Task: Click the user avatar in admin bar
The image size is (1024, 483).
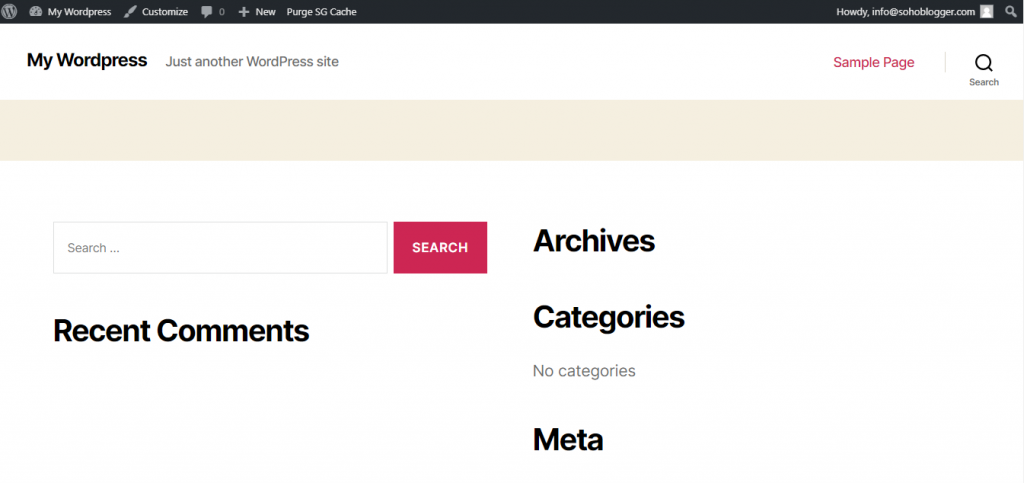Action: point(987,12)
